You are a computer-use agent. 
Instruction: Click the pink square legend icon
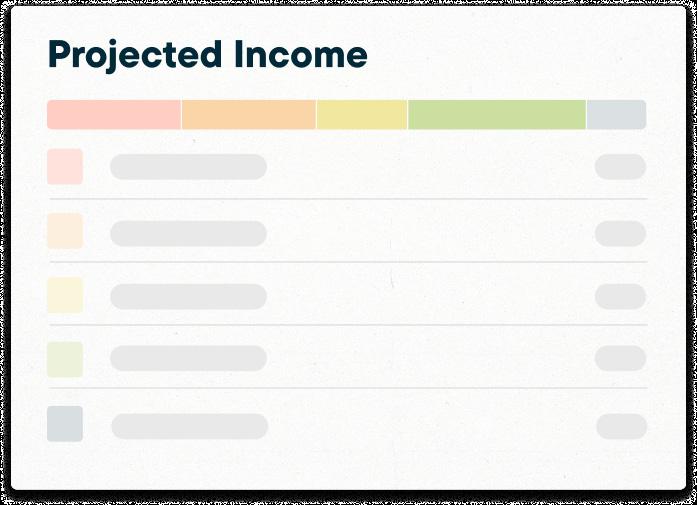coord(65,167)
